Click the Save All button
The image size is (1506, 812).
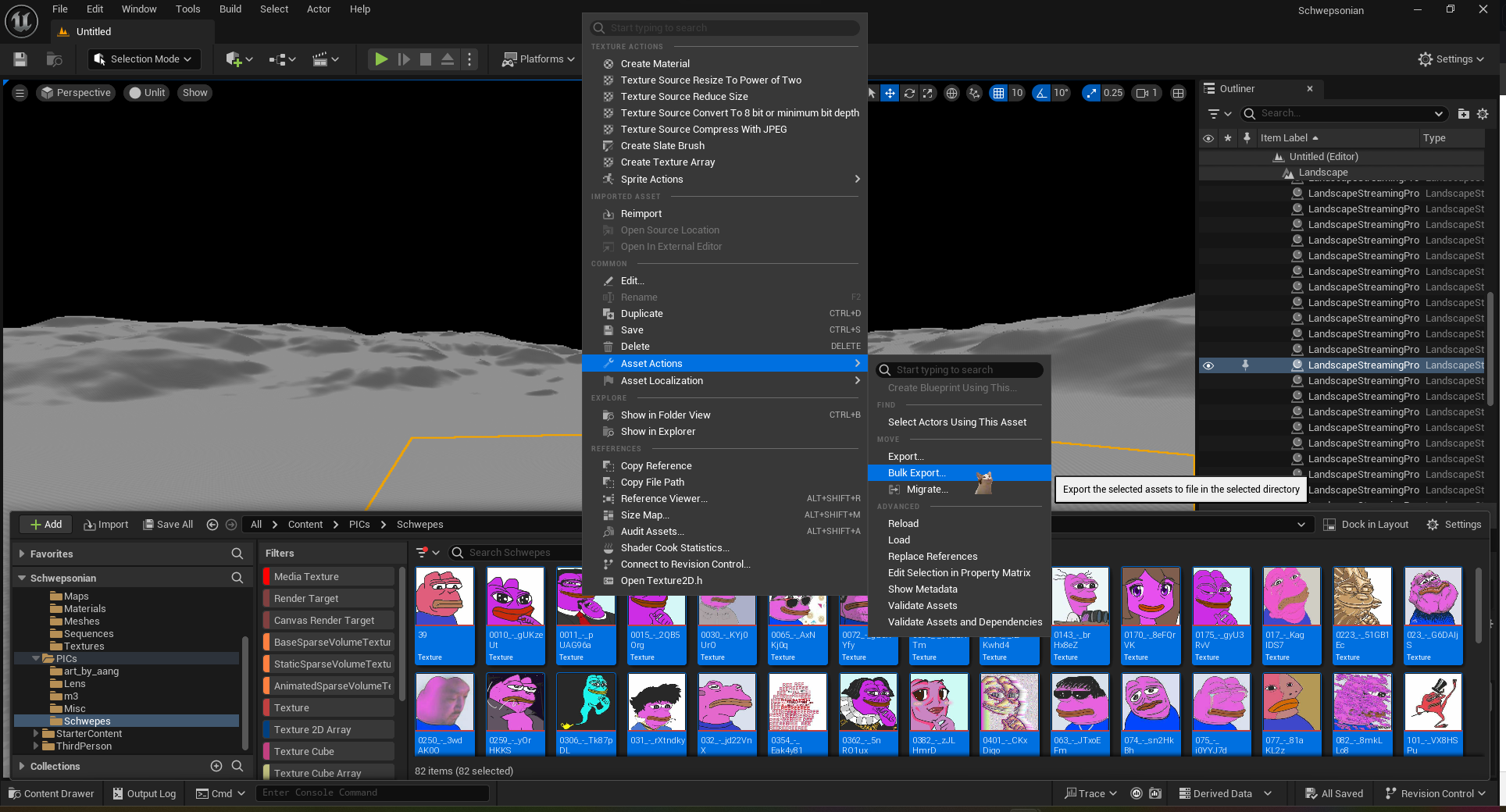click(168, 524)
